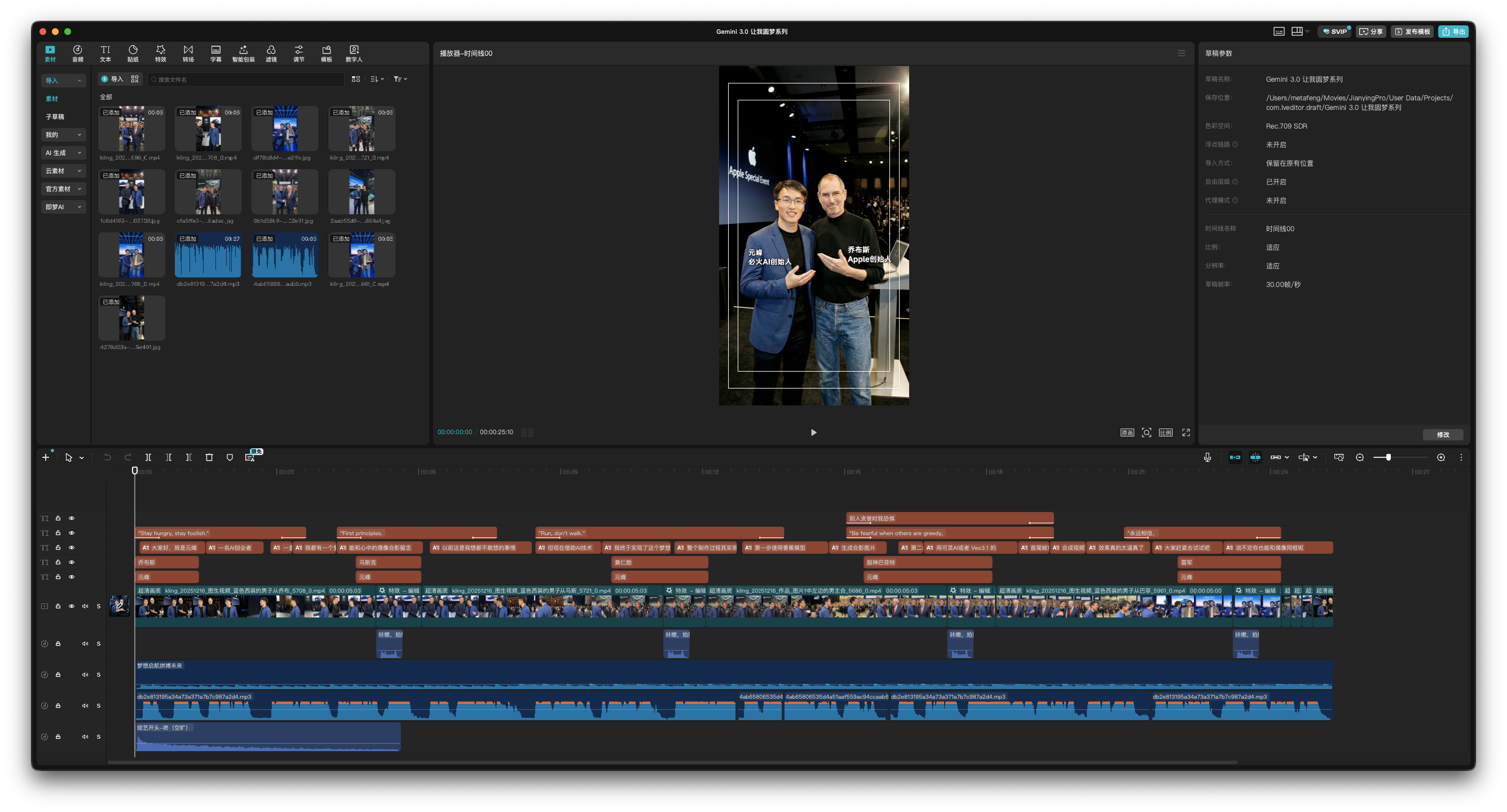This screenshot has height=812, width=1507.
Task: Select the 转场 transitions tab
Action: (x=188, y=53)
